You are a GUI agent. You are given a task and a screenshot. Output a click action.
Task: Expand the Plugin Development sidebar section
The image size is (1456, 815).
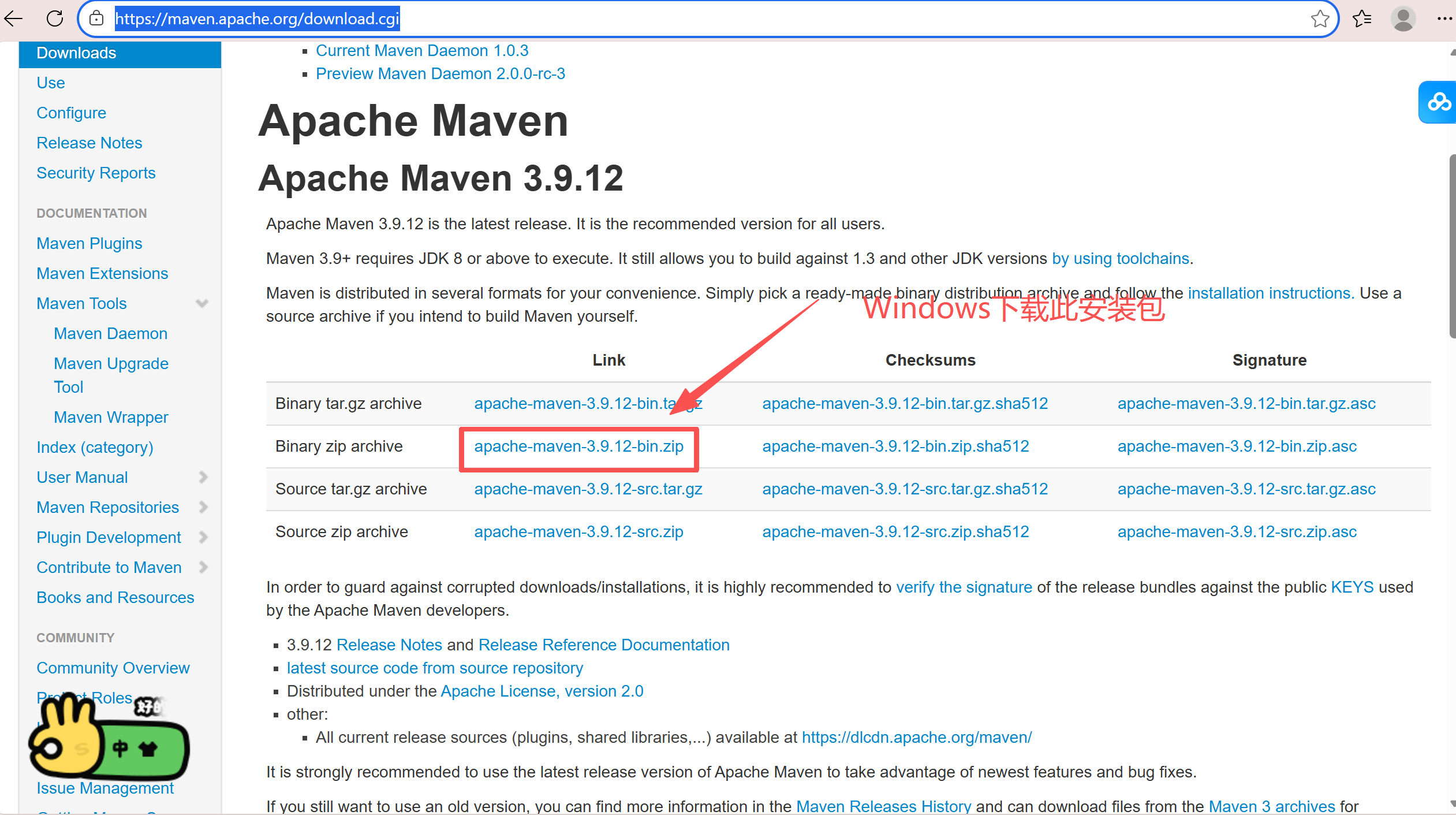[x=203, y=537]
